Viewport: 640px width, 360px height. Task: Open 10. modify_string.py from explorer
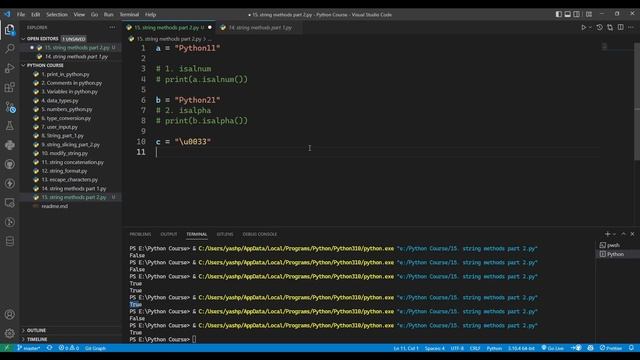64,153
